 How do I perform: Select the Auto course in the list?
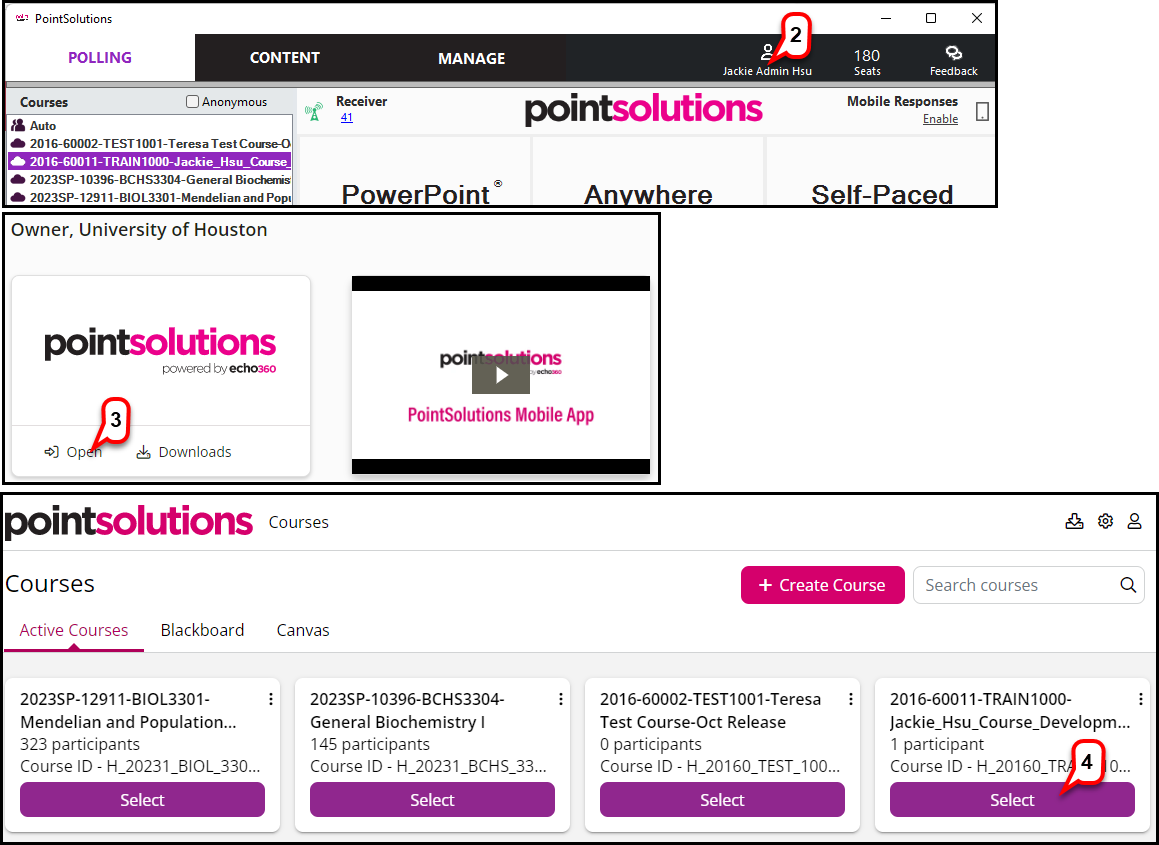click(x=151, y=126)
